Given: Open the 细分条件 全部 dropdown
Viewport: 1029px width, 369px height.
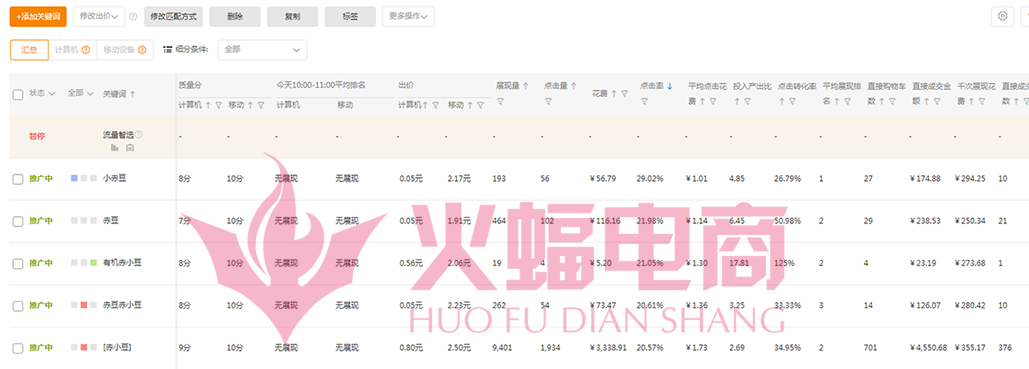Looking at the screenshot, I should pos(262,50).
